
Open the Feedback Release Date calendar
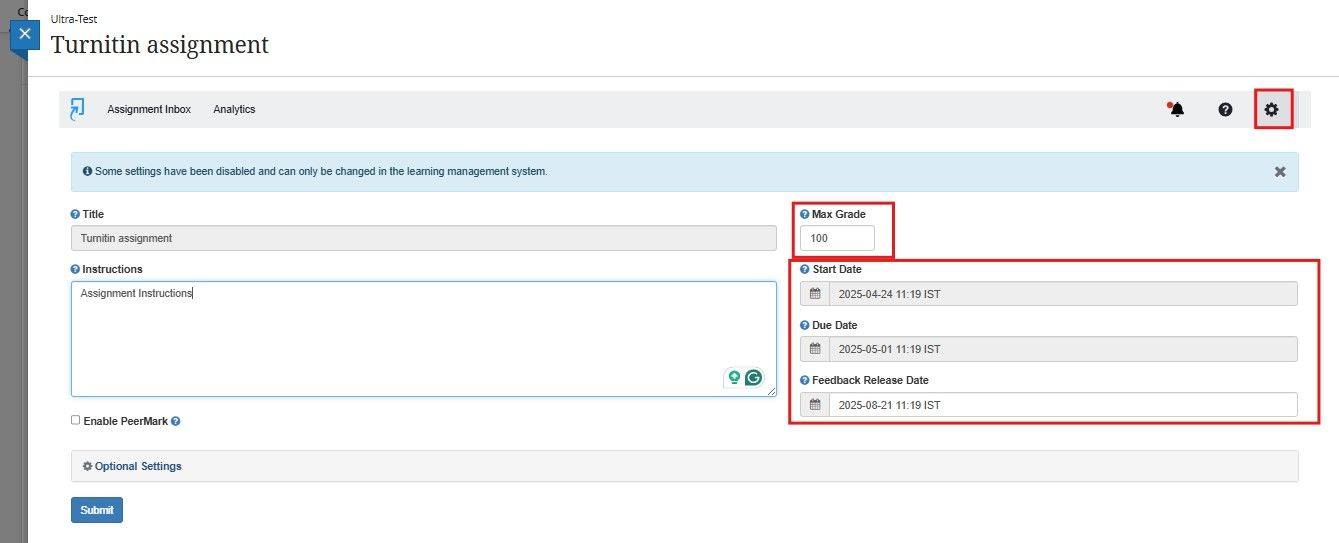click(815, 405)
